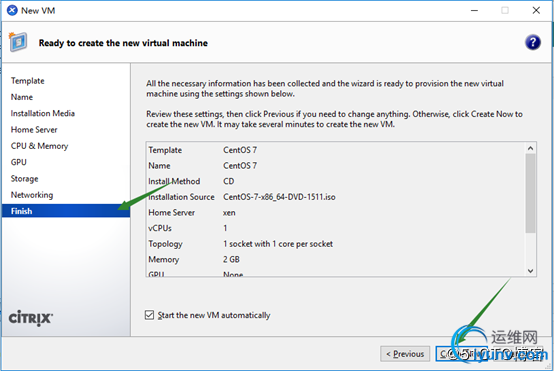This screenshot has height=371, width=554.
Task: Click the settings list scroll down arrow
Action: (530, 271)
